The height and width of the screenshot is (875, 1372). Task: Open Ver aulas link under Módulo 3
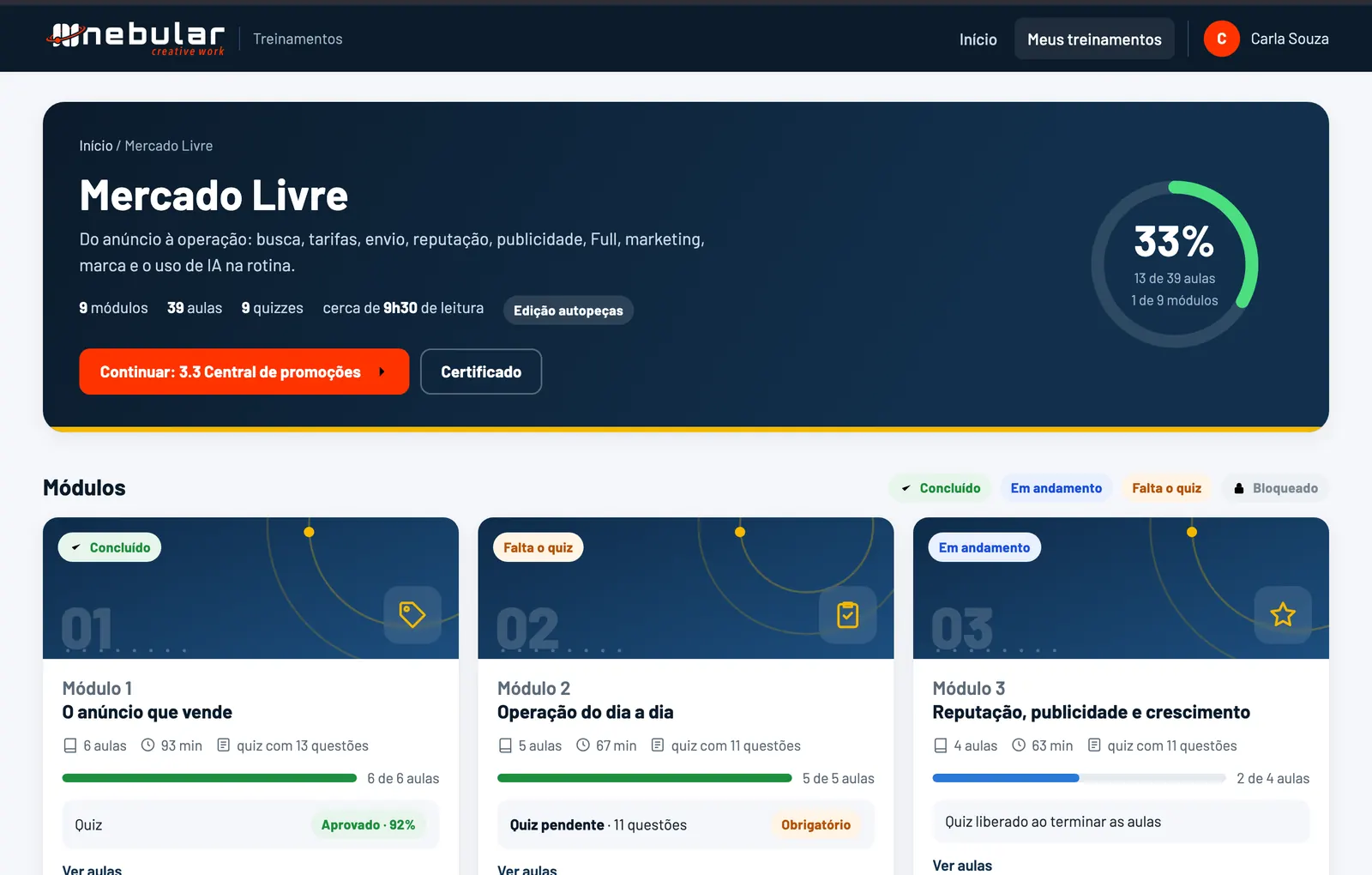click(x=962, y=866)
